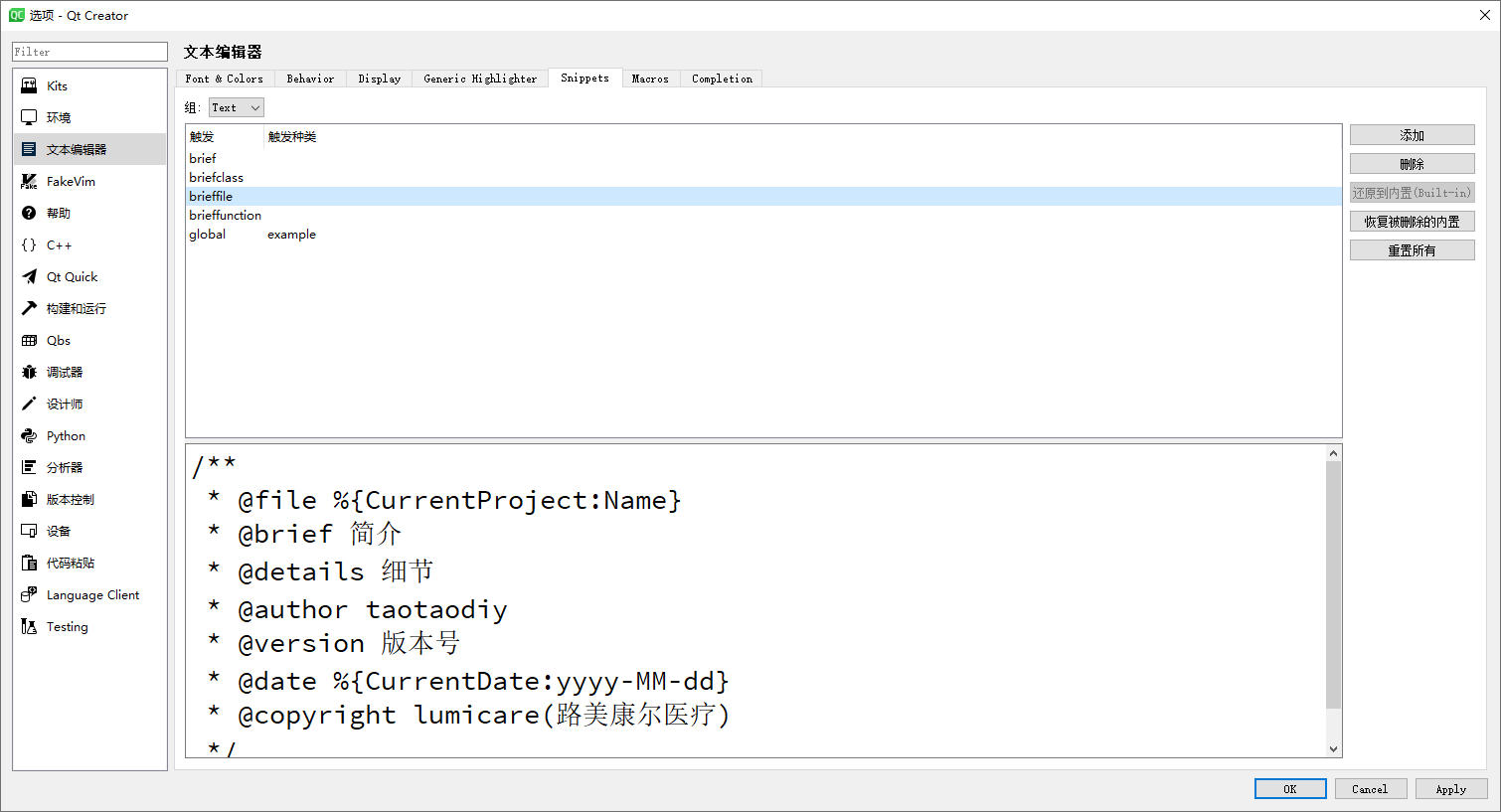The image size is (1501, 812).
Task: Click into the Filter search field
Action: 89,52
